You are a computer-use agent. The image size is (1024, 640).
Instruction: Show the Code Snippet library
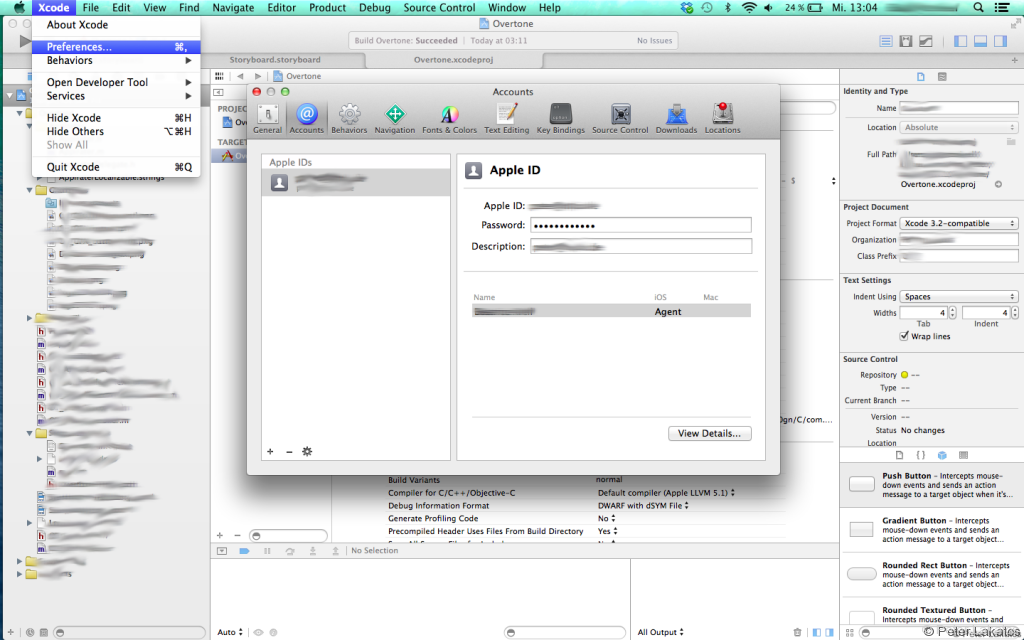[921, 455]
